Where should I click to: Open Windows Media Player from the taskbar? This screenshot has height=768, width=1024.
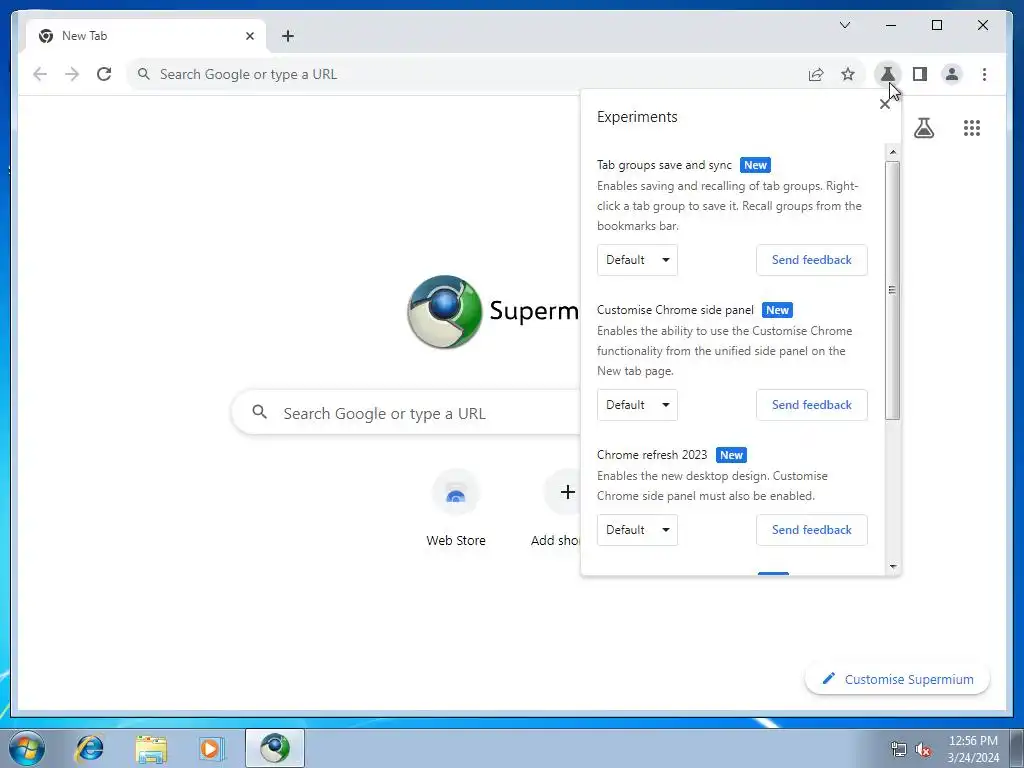[212, 748]
